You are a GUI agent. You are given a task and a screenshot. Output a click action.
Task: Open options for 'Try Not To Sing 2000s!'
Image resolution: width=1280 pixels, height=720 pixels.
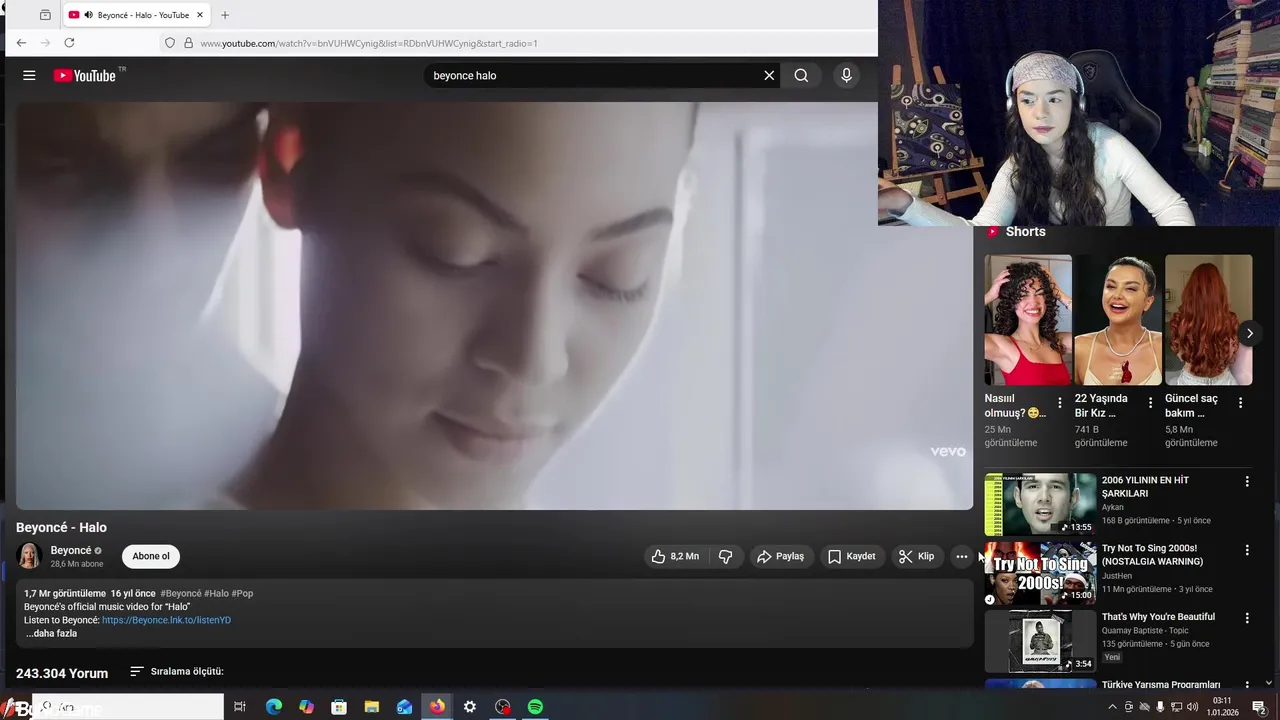1246,550
